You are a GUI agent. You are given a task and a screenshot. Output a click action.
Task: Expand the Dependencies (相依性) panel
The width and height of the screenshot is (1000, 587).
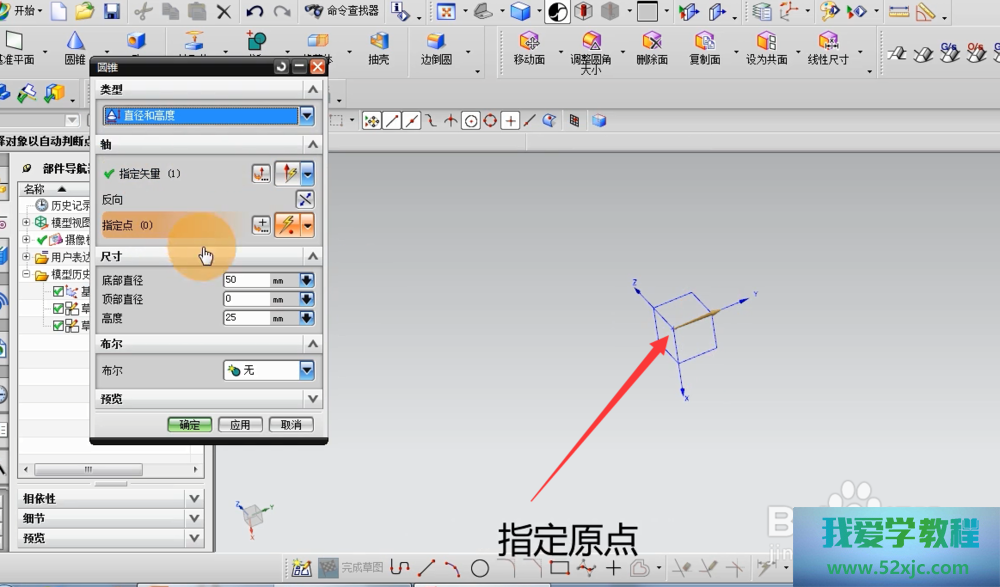tap(193, 498)
